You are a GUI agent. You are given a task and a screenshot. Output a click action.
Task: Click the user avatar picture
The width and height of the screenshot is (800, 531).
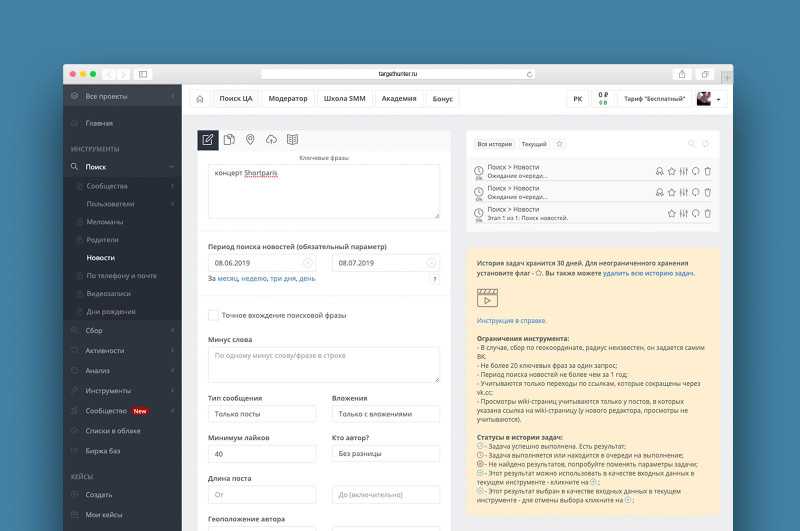click(704, 99)
